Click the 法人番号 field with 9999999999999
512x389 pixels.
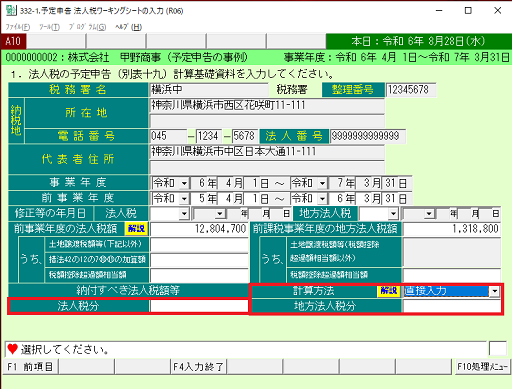(368, 136)
